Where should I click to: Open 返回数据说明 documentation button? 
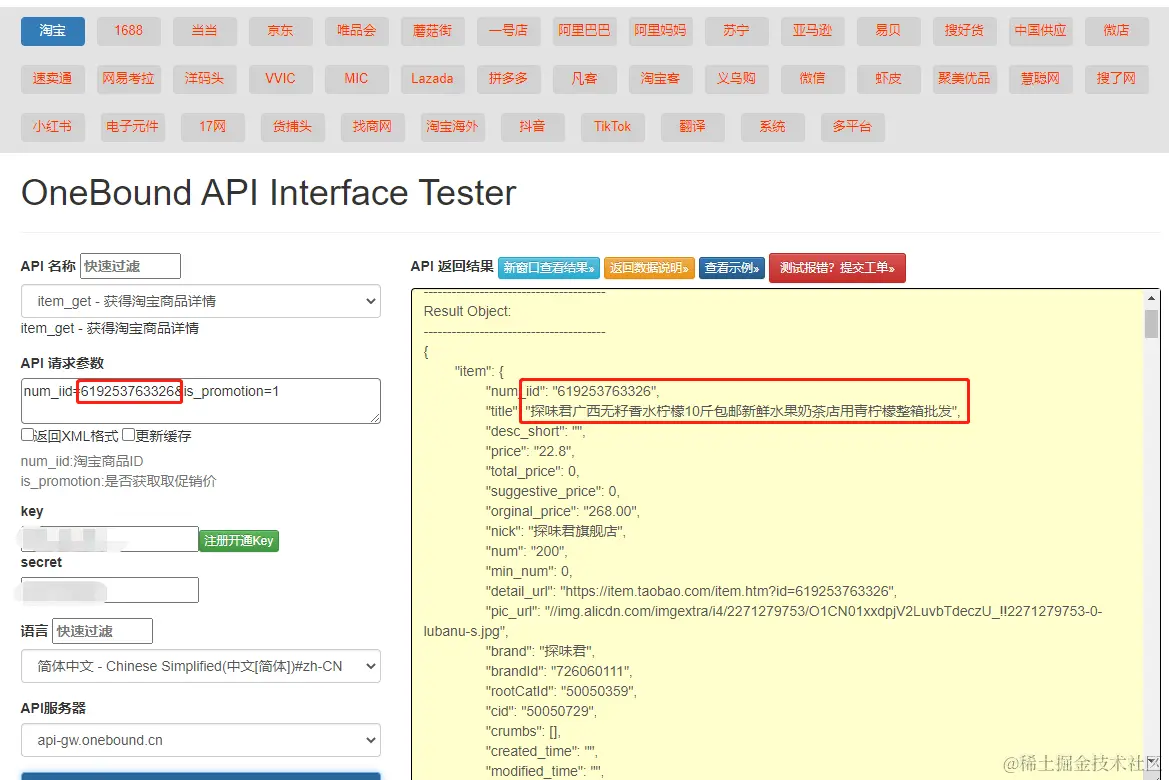(x=649, y=268)
